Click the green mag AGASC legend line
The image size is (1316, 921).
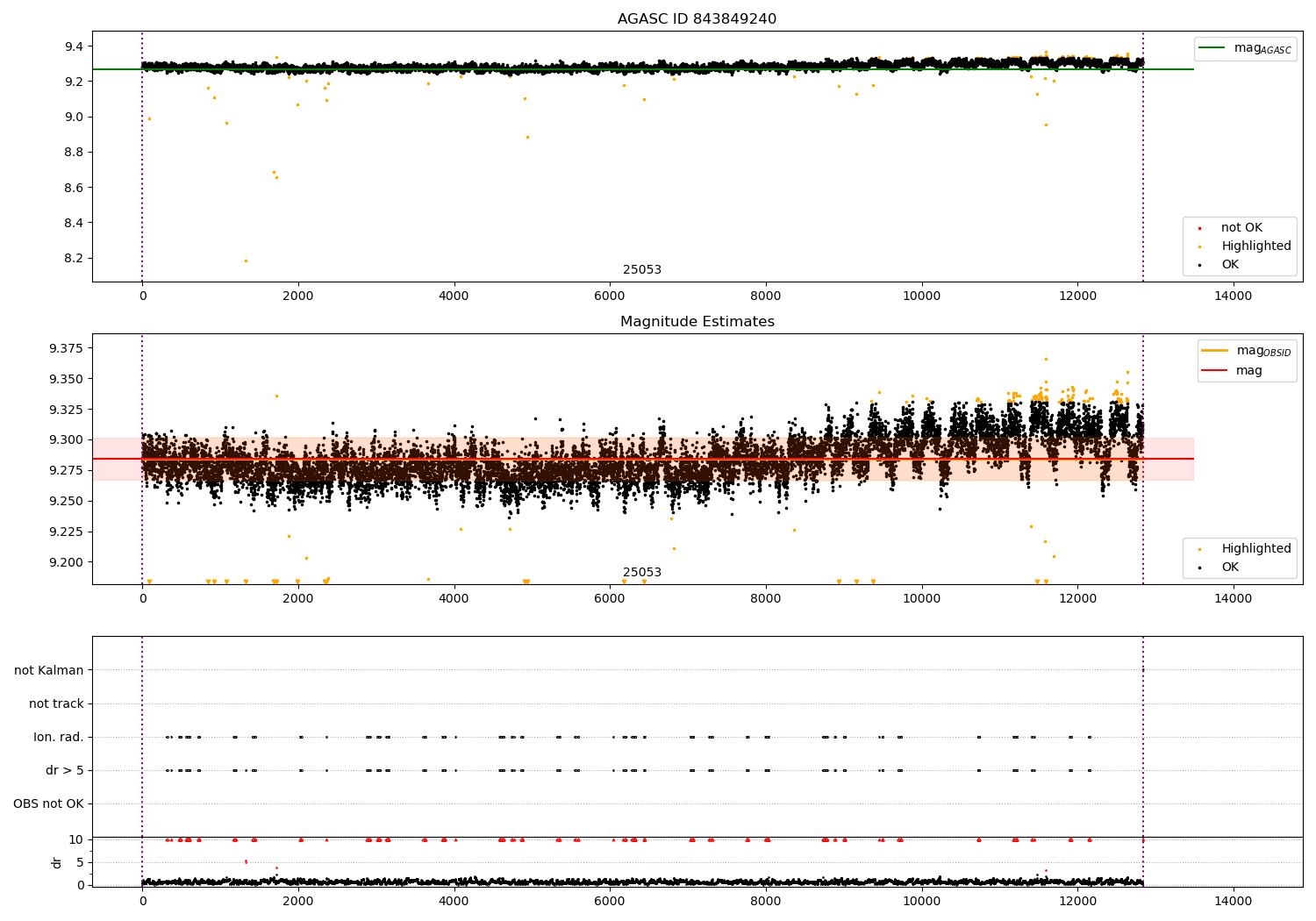click(1212, 47)
